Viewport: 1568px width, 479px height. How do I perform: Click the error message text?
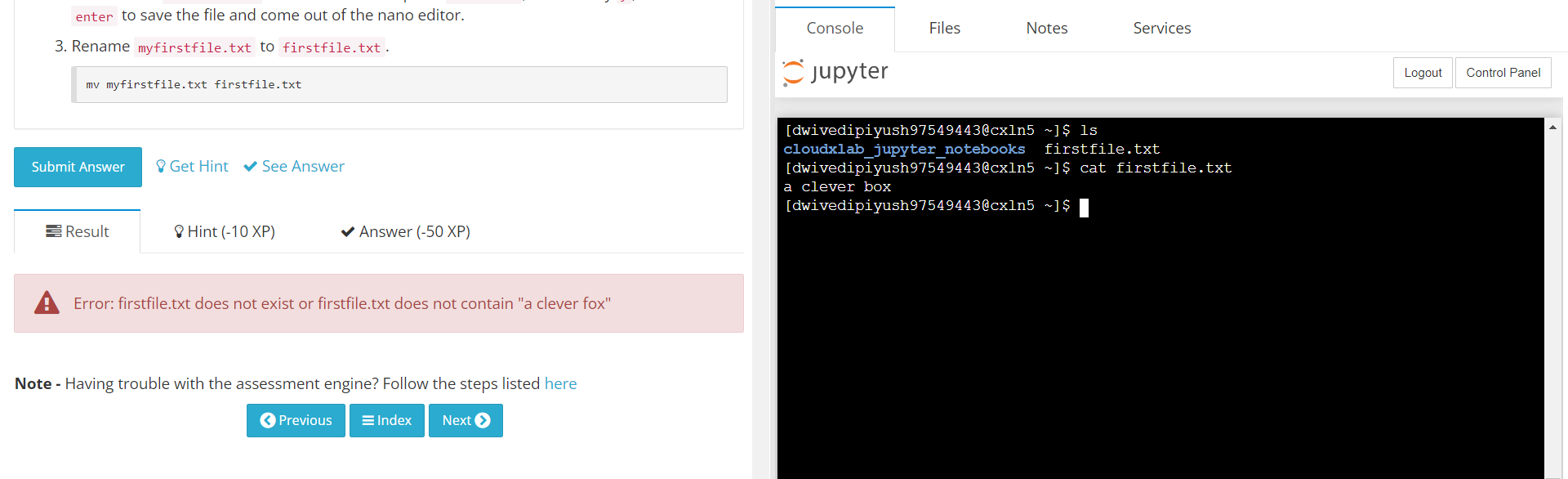(342, 303)
